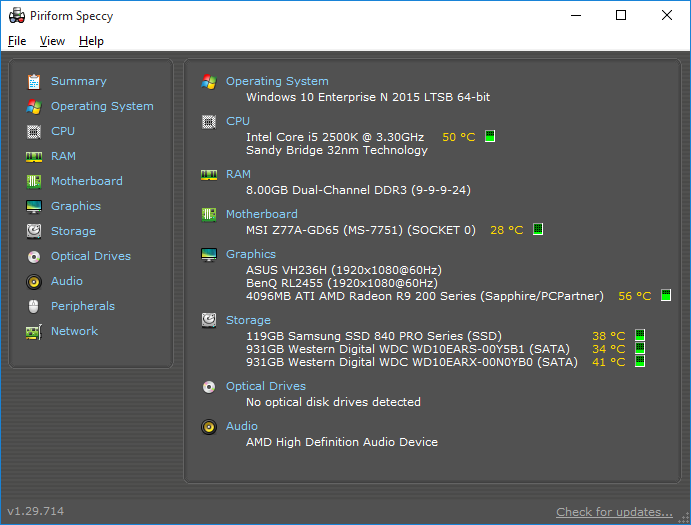The height and width of the screenshot is (525, 691).
Task: Show Optical Drives section from sidebar
Action: (x=91, y=256)
